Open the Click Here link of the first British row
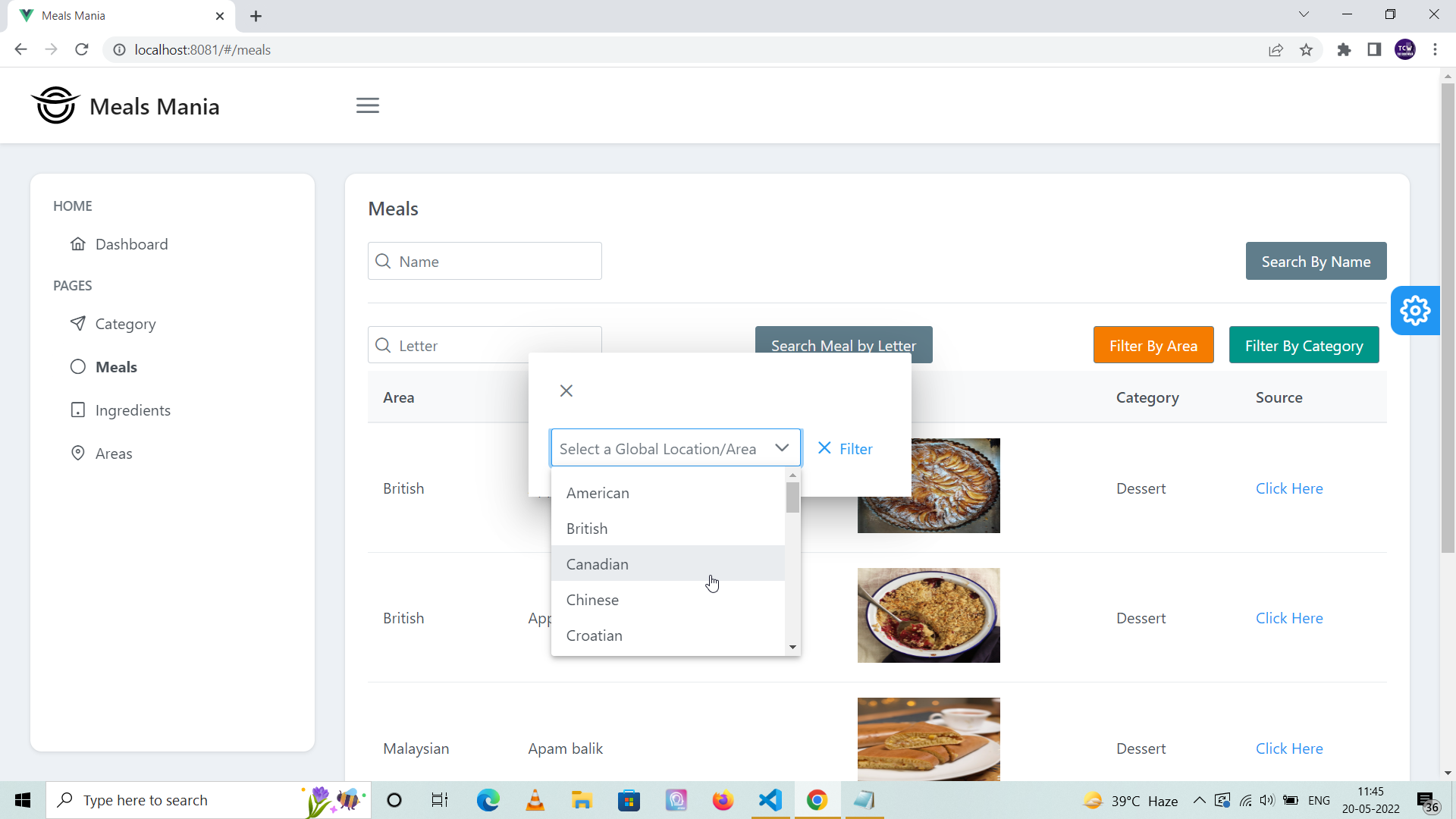This screenshot has height=819, width=1456. tap(1289, 488)
